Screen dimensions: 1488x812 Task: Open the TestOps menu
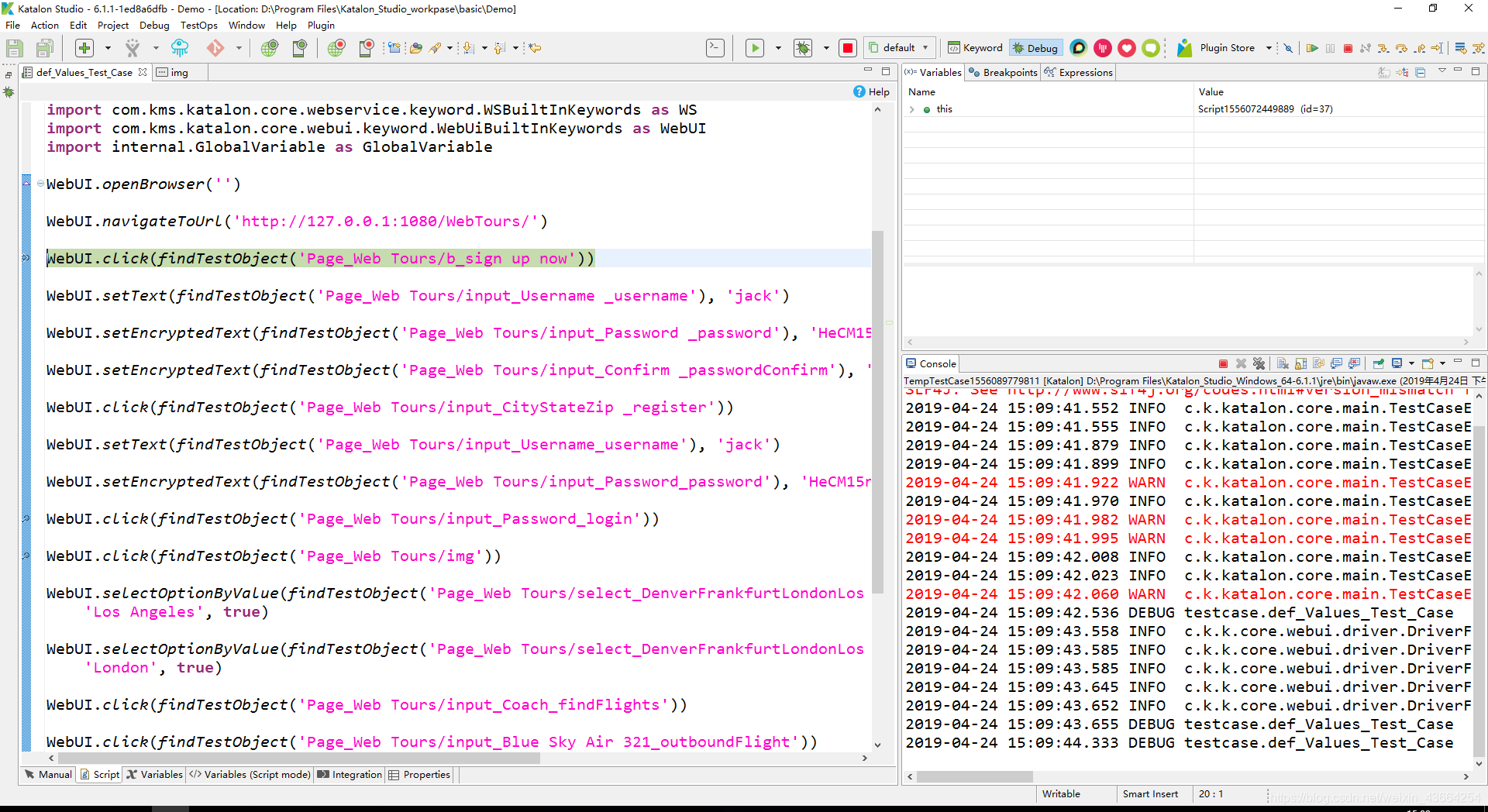[198, 26]
